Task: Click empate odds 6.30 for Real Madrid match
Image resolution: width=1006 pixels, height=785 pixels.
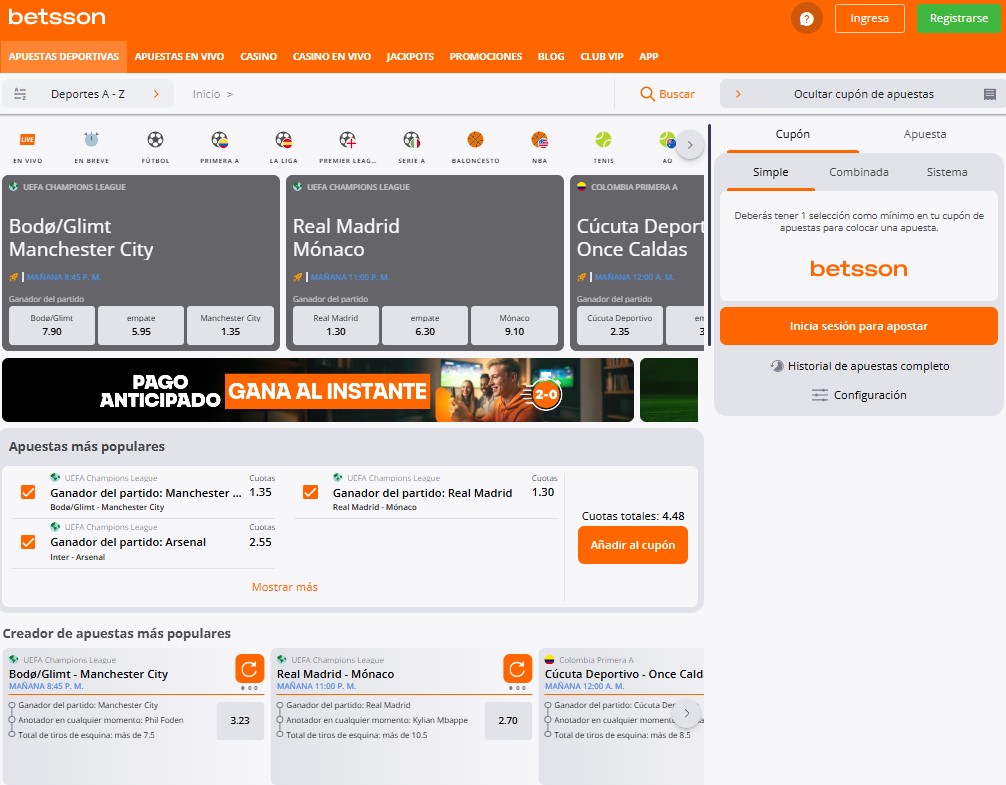Action: (x=425, y=325)
